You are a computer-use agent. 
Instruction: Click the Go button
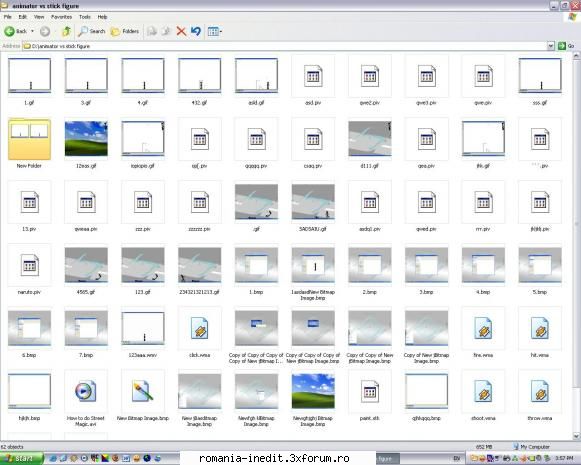[x=566, y=46]
